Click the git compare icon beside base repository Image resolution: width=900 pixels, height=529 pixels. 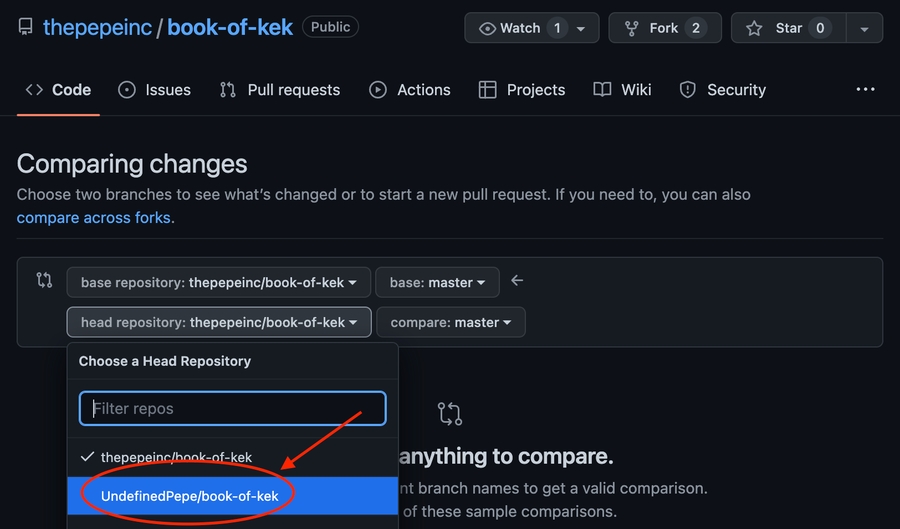(44, 281)
